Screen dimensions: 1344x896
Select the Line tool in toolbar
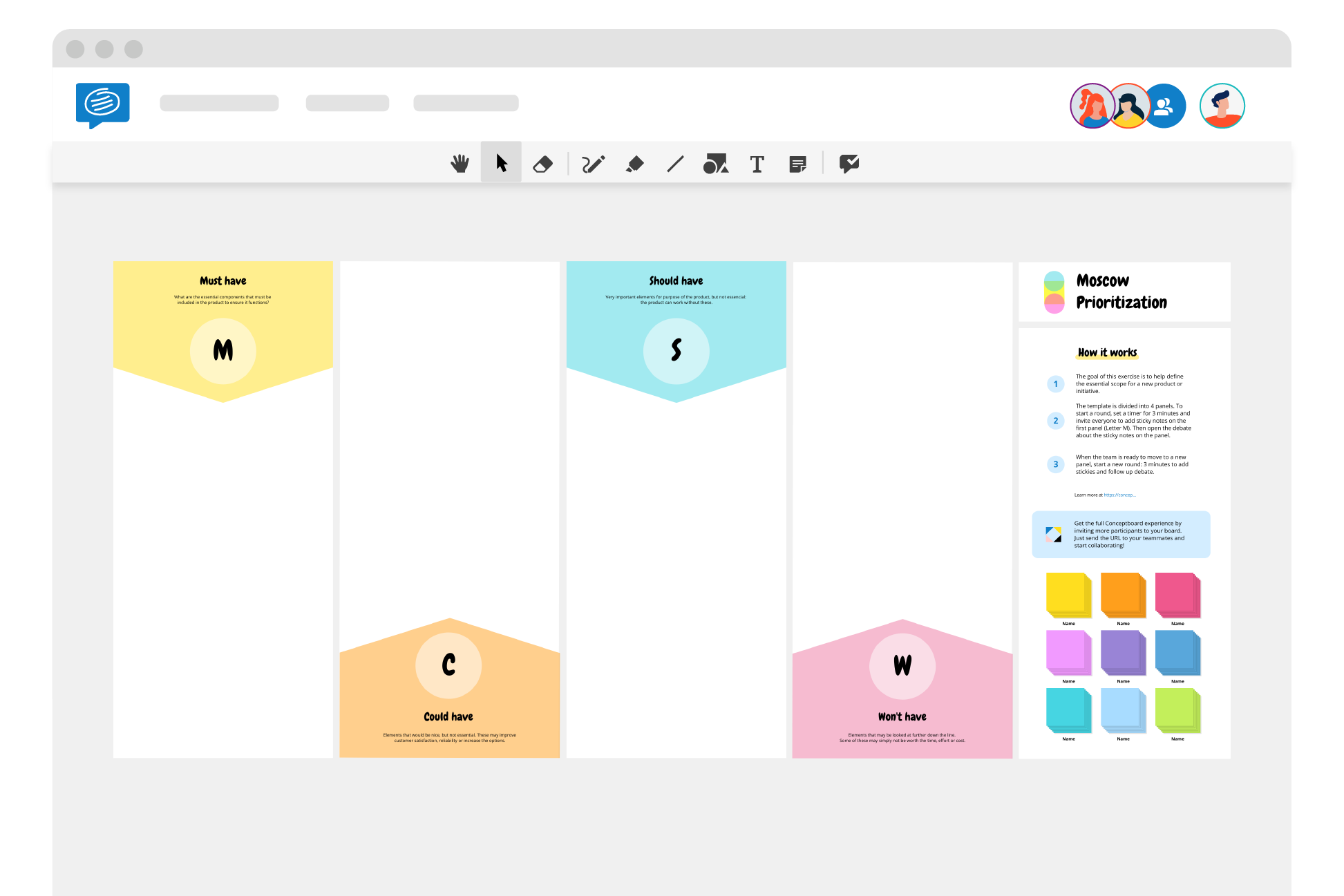point(676,163)
